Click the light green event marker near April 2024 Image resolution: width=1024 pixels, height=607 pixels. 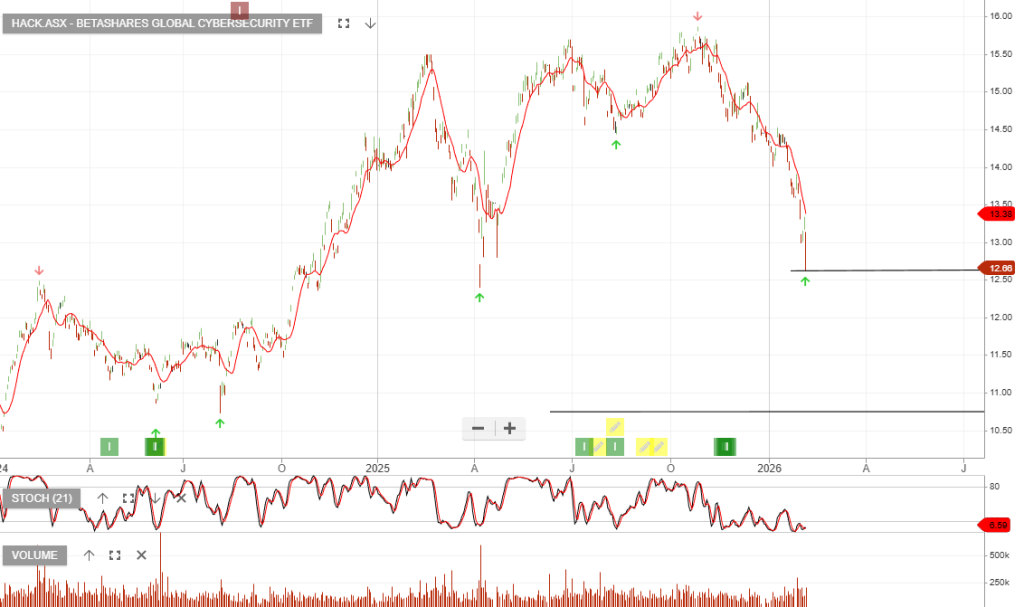(x=109, y=446)
